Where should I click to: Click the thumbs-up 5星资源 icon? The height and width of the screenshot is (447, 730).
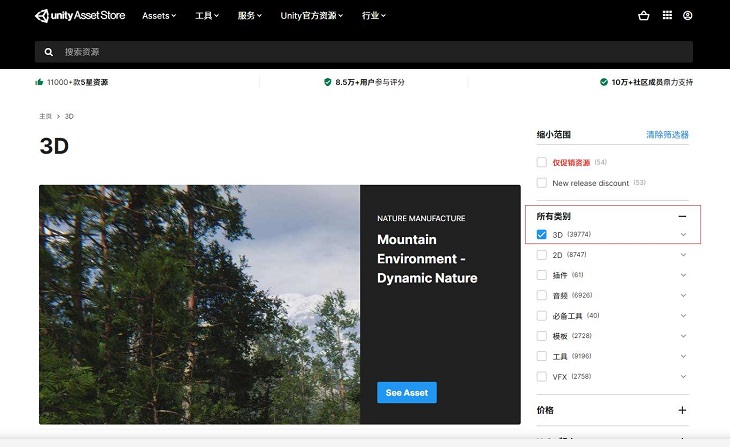coord(39,82)
